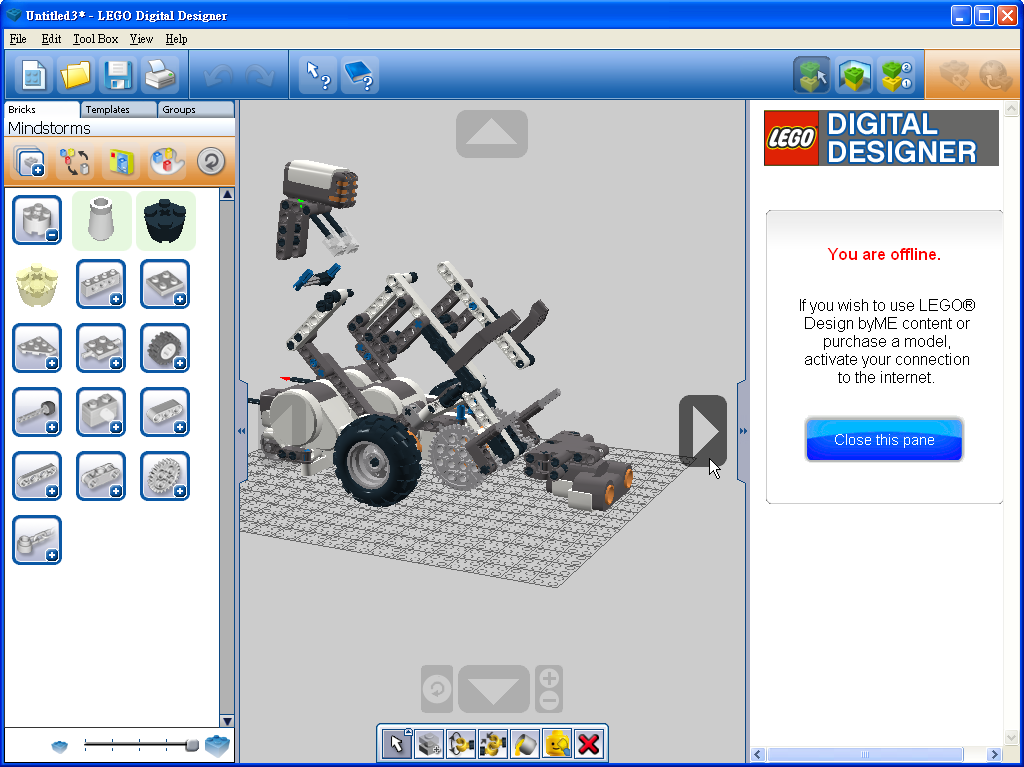Viewport: 1024px width, 767px height.
Task: Open the Help menu
Action: pyautogui.click(x=176, y=39)
